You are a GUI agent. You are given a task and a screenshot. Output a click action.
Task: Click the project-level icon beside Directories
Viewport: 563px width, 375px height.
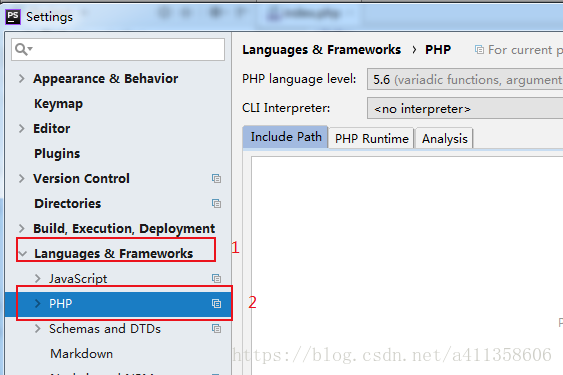click(216, 204)
